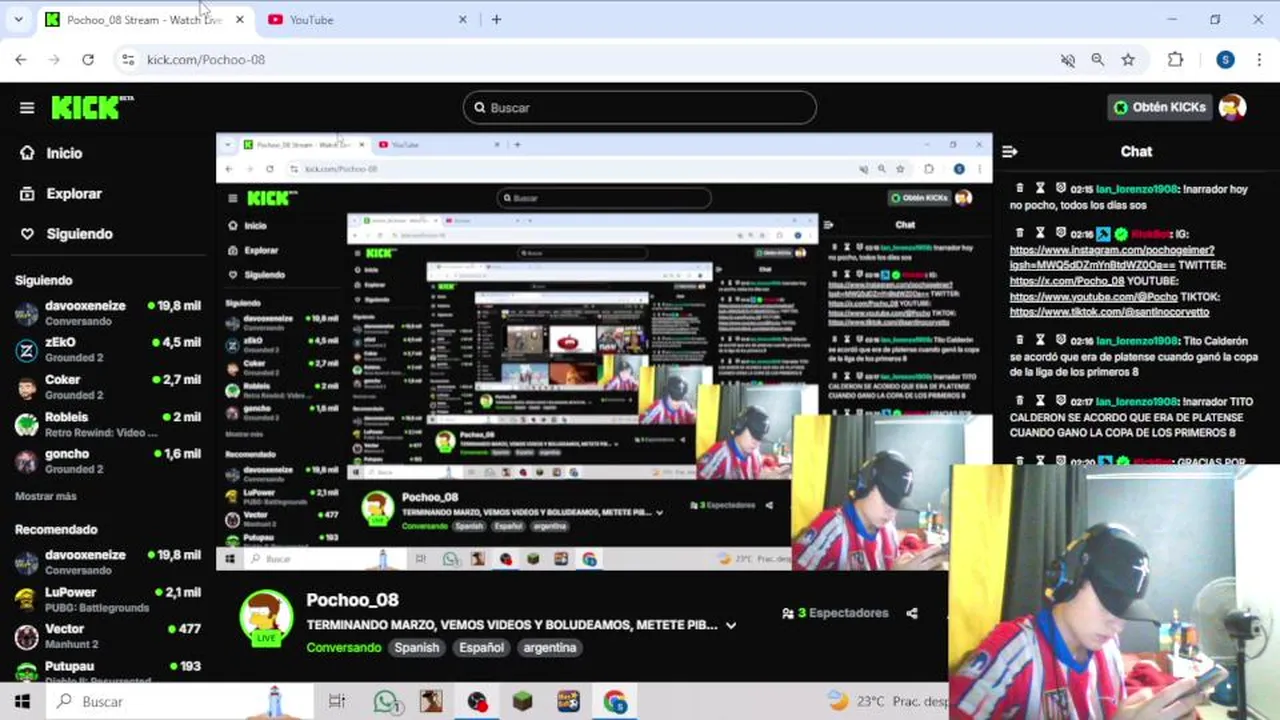Open goncho channel in sidebar
This screenshot has height=720, width=1280.
108,461
